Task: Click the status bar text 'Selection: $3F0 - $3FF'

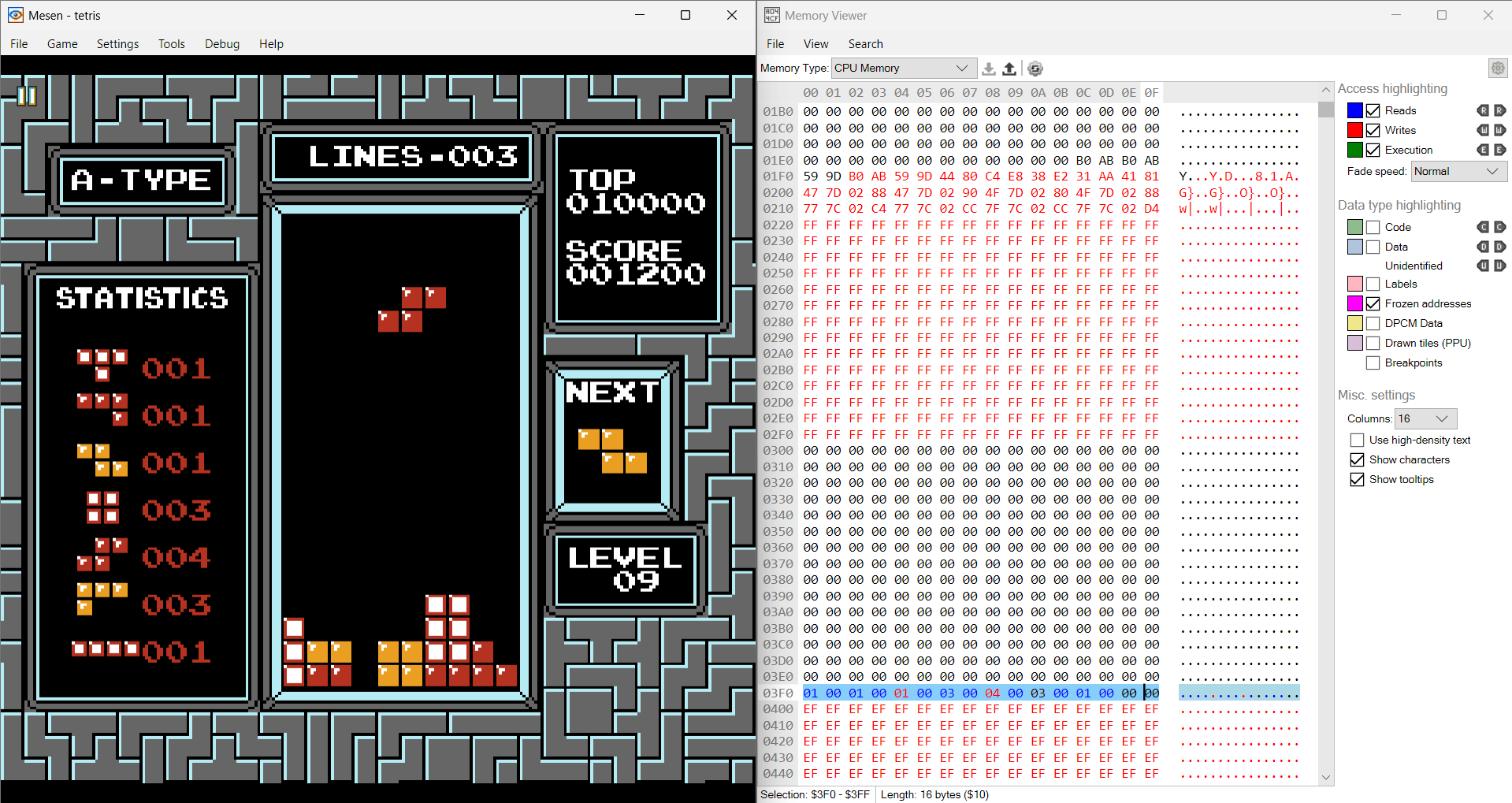Action: 815,794
